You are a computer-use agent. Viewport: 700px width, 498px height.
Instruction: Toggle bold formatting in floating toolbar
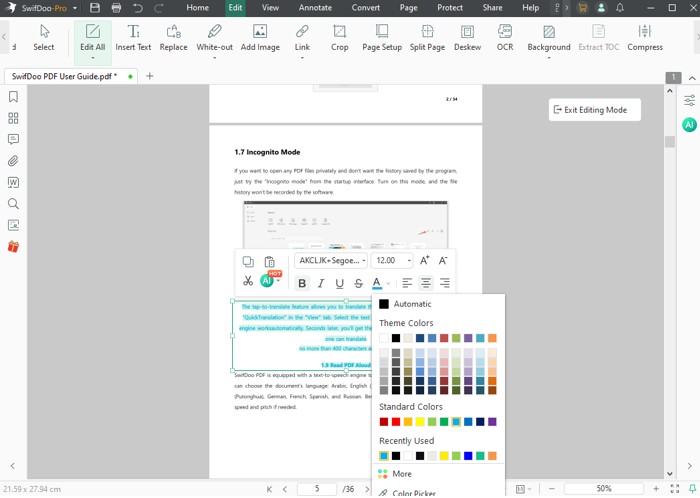click(x=302, y=284)
